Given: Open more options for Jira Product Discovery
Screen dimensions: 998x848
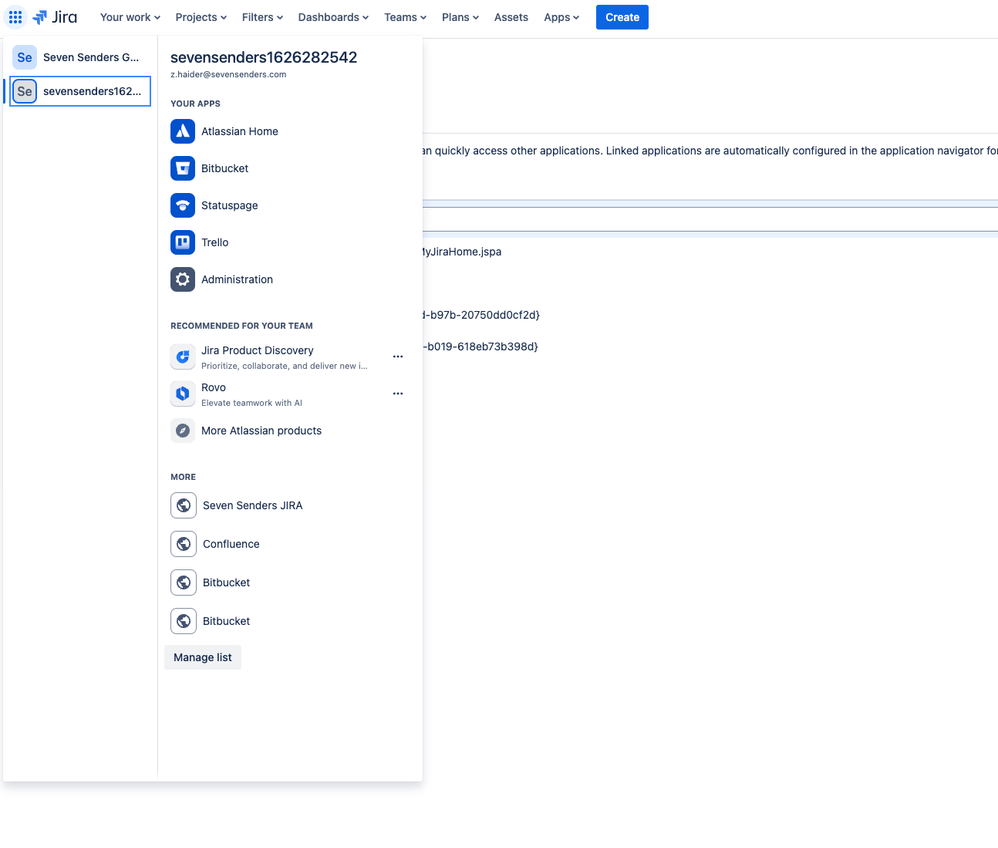Looking at the screenshot, I should click(x=398, y=357).
